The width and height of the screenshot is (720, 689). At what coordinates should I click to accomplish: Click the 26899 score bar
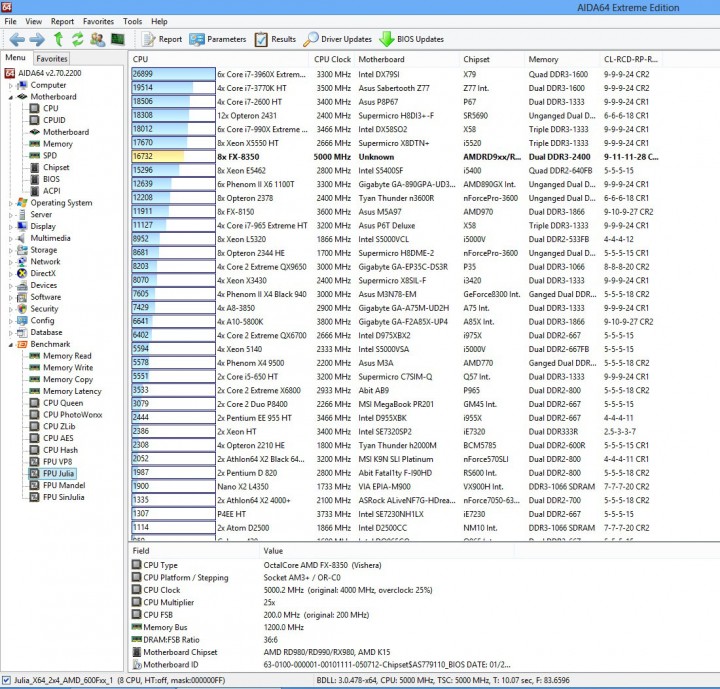click(x=173, y=74)
